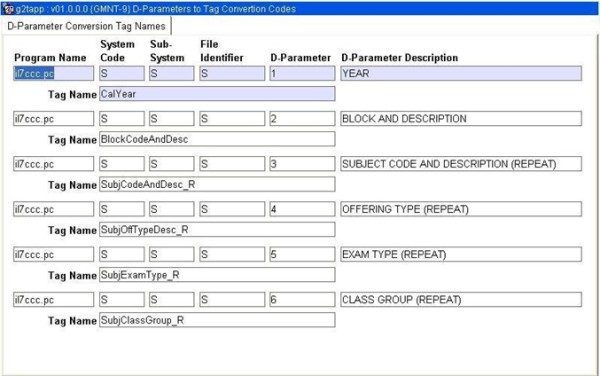Click the D-Parameter field containing 2

tap(302, 119)
